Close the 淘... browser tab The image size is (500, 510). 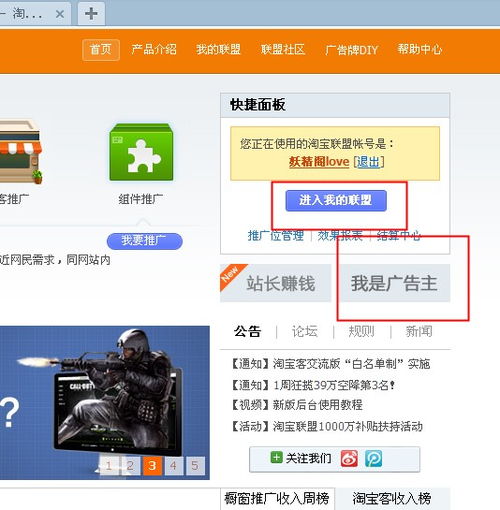[60, 14]
